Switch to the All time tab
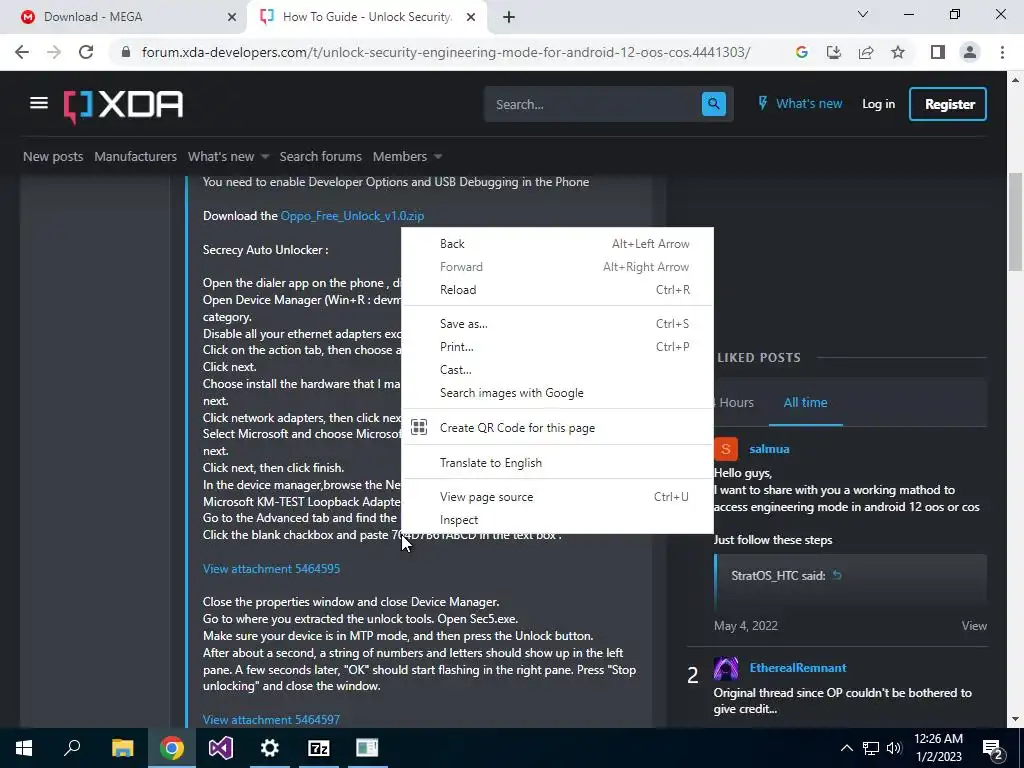Viewport: 1024px width, 768px height. pos(805,402)
